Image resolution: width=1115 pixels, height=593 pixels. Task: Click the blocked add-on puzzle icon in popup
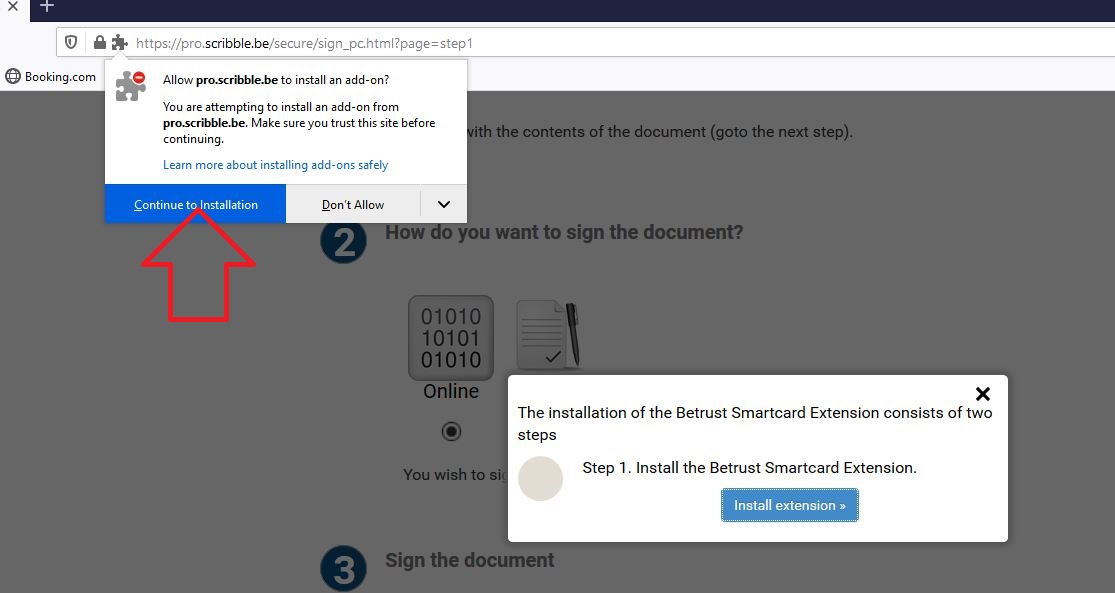tap(131, 85)
